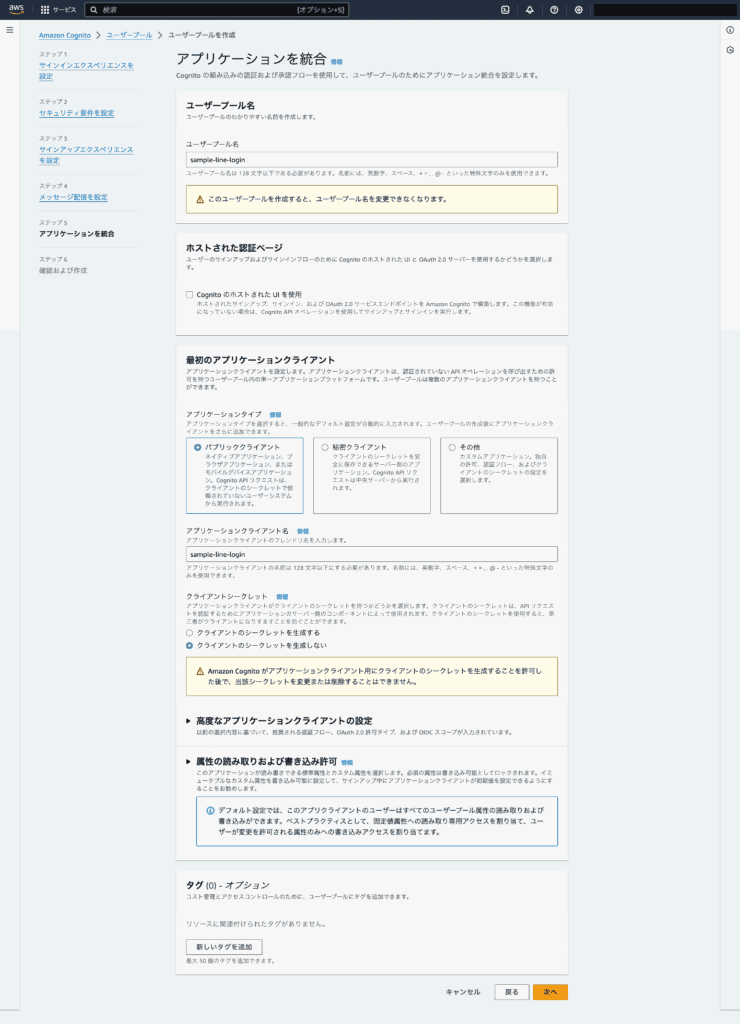Image resolution: width=740 pixels, height=1024 pixels.
Task: Click the 新しいタグを追加 button
Action: point(225,946)
